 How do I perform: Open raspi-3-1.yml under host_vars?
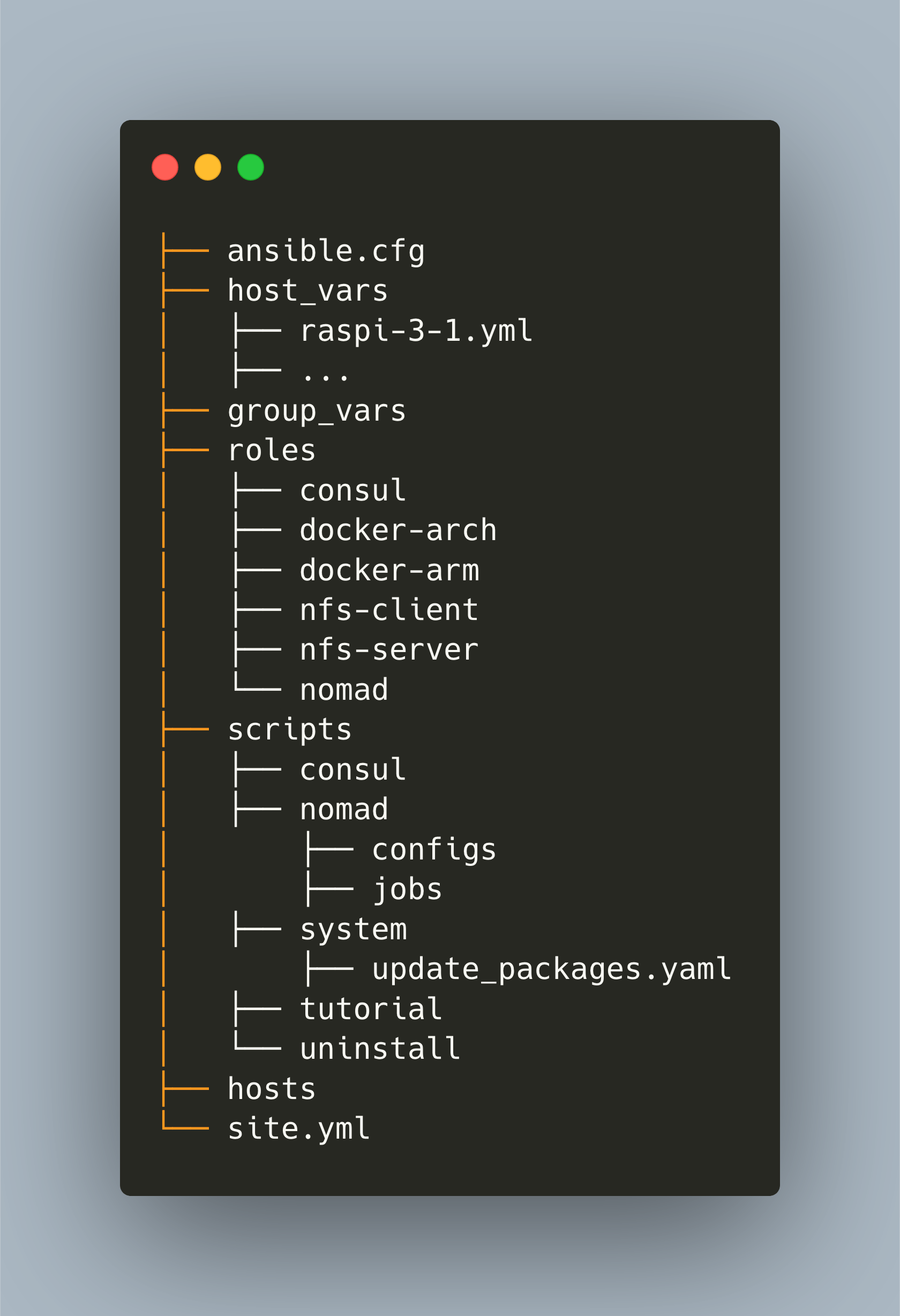tap(416, 331)
